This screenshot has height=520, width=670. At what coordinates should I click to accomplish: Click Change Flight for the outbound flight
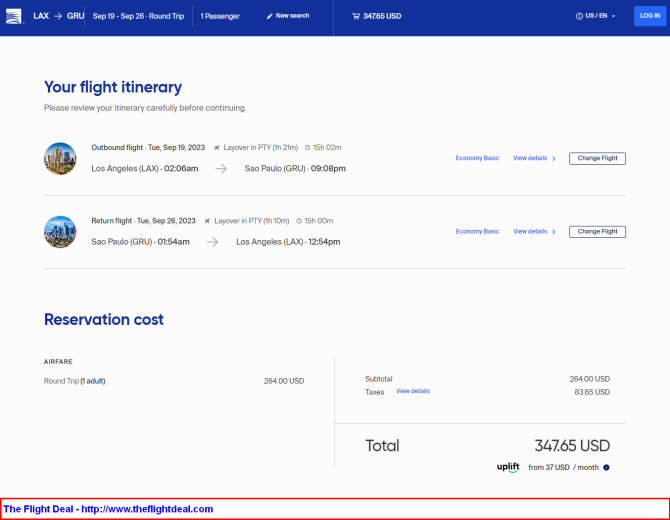pos(597,159)
